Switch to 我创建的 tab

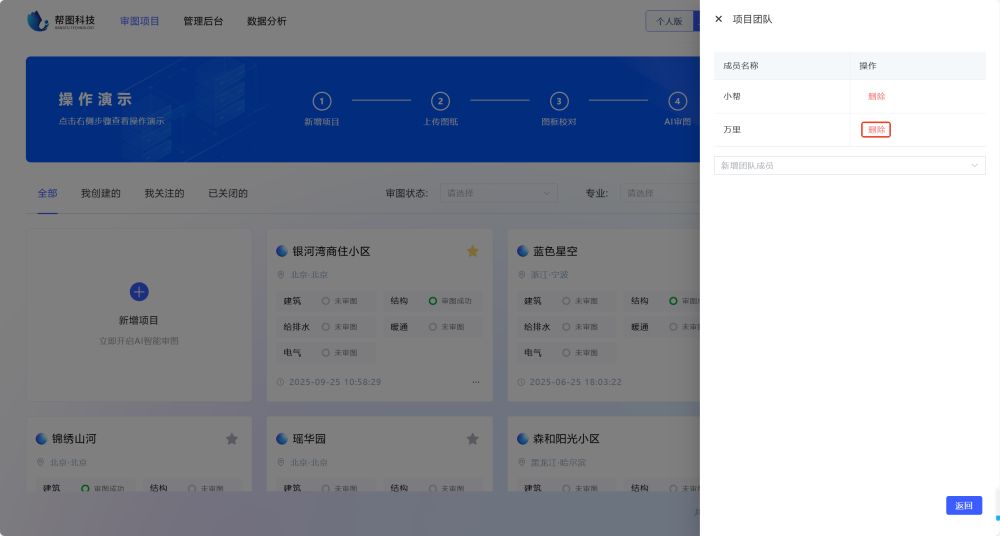click(100, 193)
